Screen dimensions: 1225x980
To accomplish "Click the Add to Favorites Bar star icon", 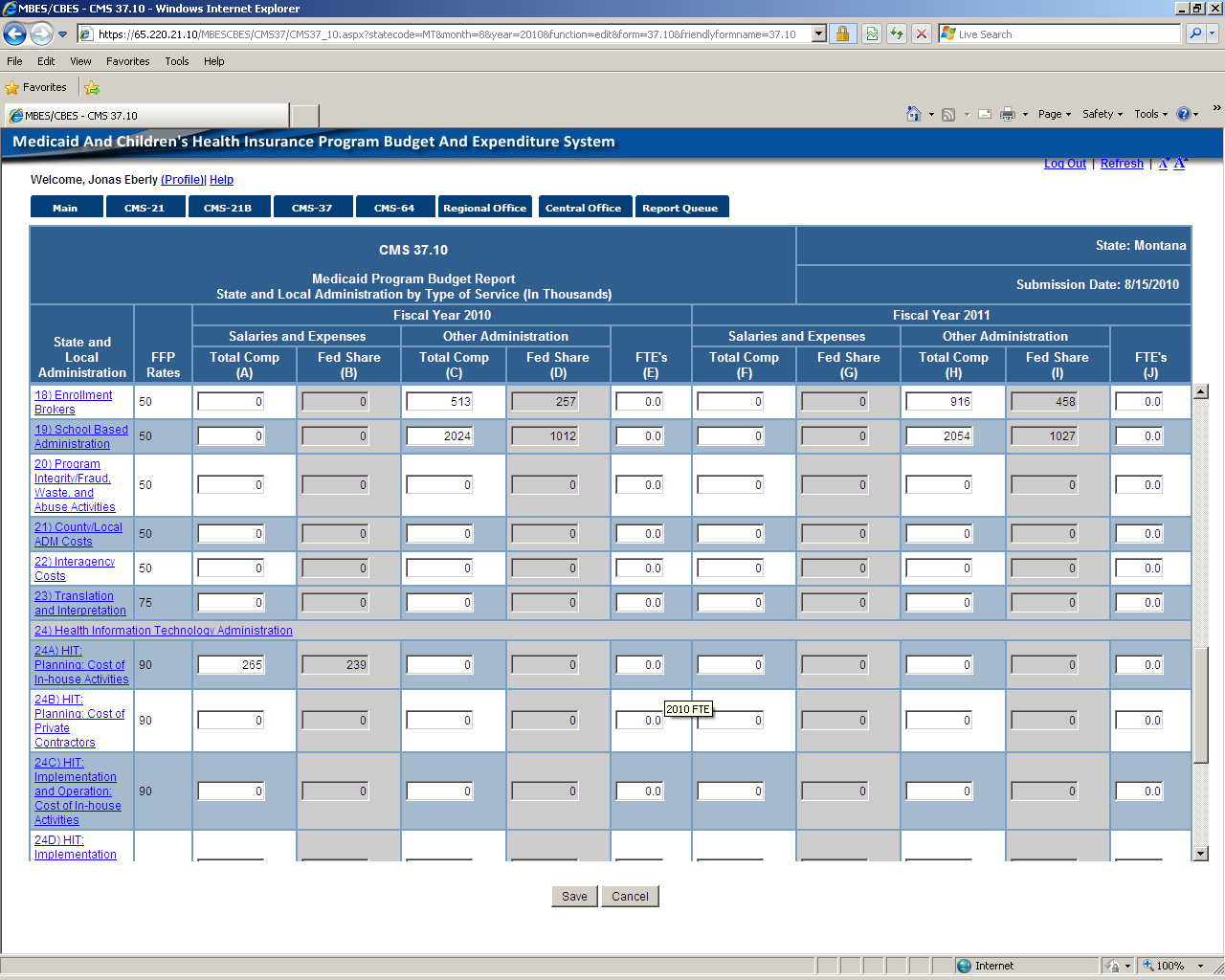I will pos(92,87).
